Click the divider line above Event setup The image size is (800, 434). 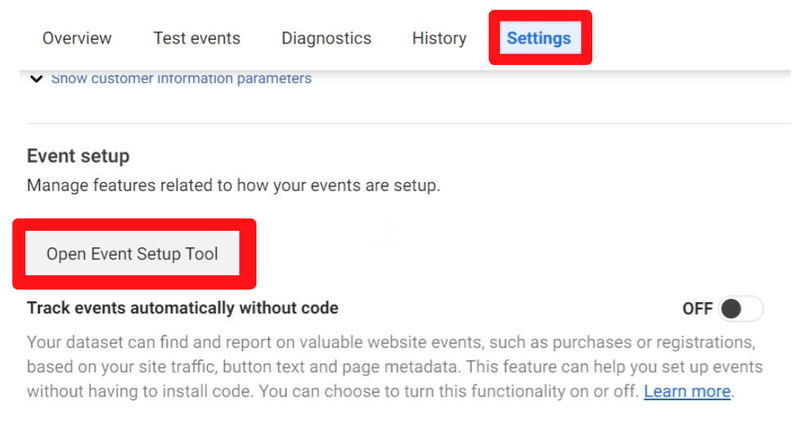point(400,124)
